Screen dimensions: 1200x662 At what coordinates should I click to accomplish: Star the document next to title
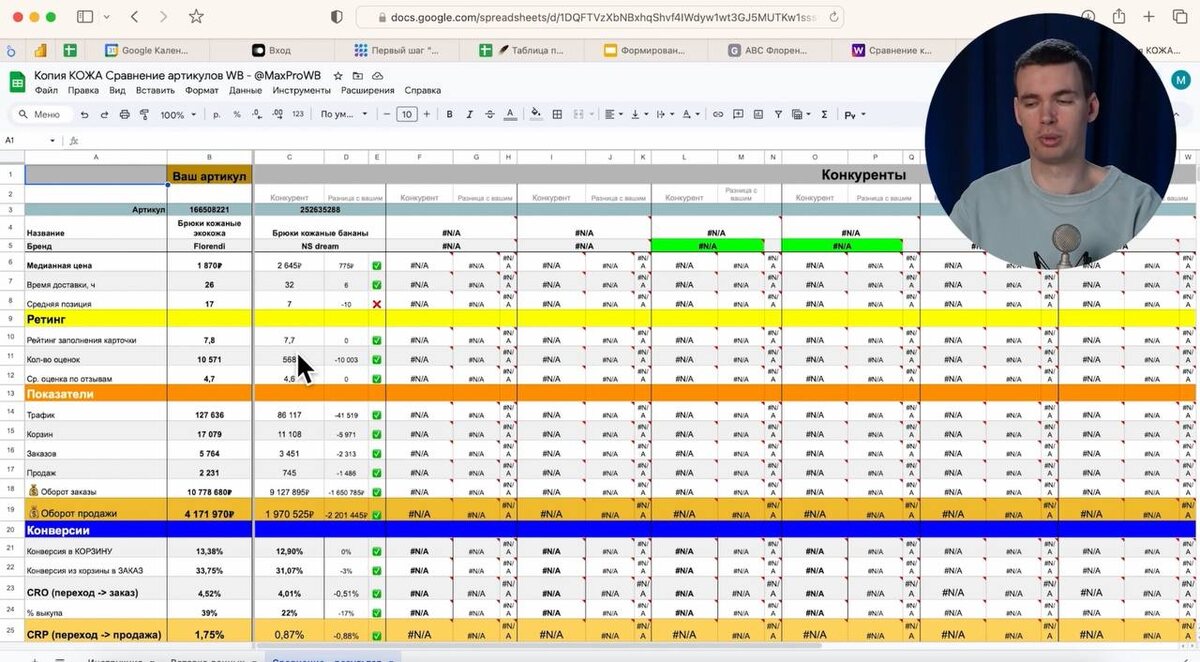338,76
